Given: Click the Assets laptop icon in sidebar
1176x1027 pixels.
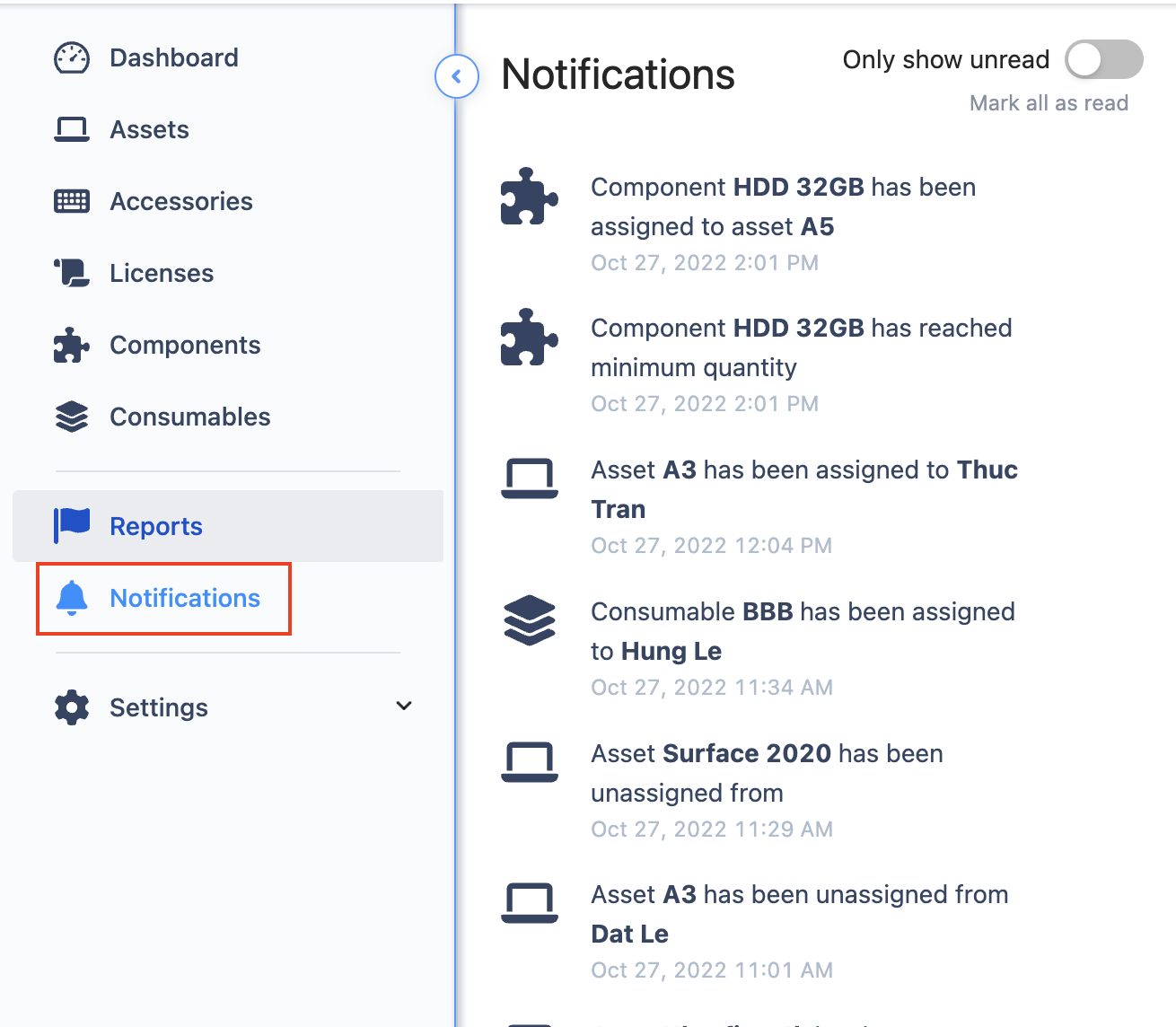Looking at the screenshot, I should pos(71,129).
